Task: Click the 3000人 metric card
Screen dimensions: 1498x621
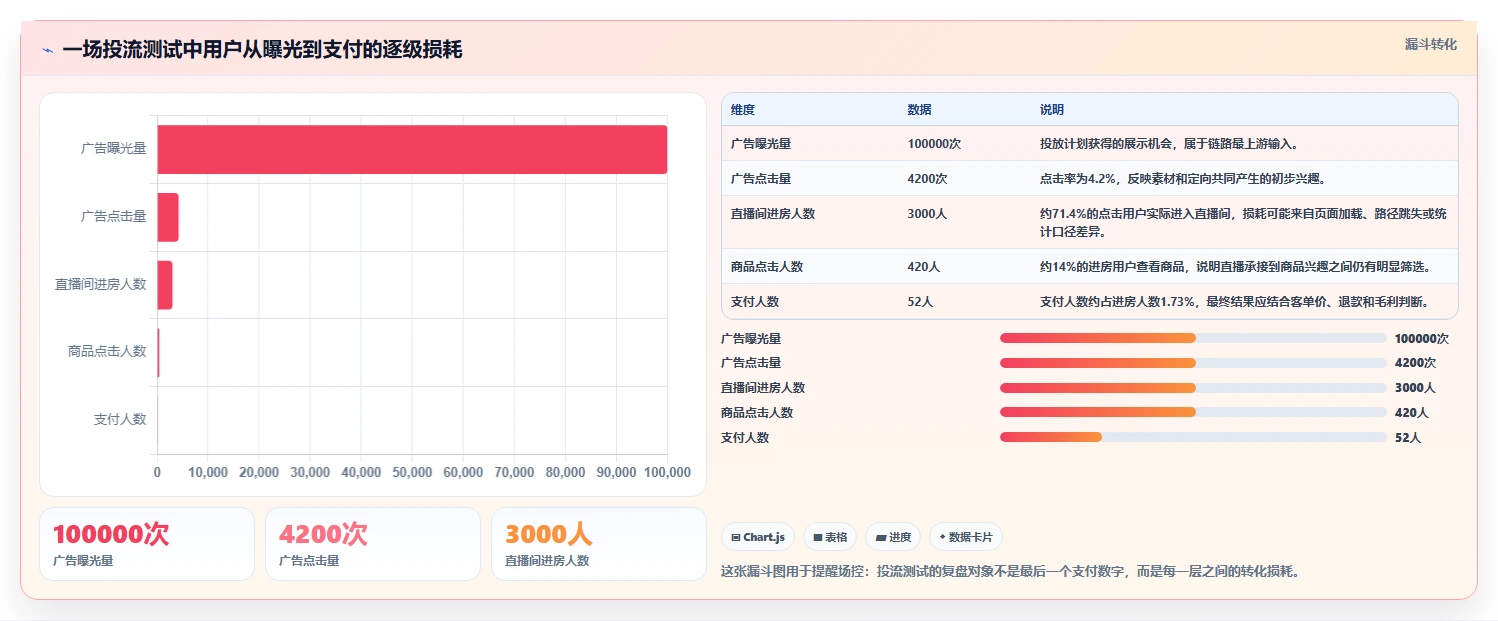Action: (599, 544)
